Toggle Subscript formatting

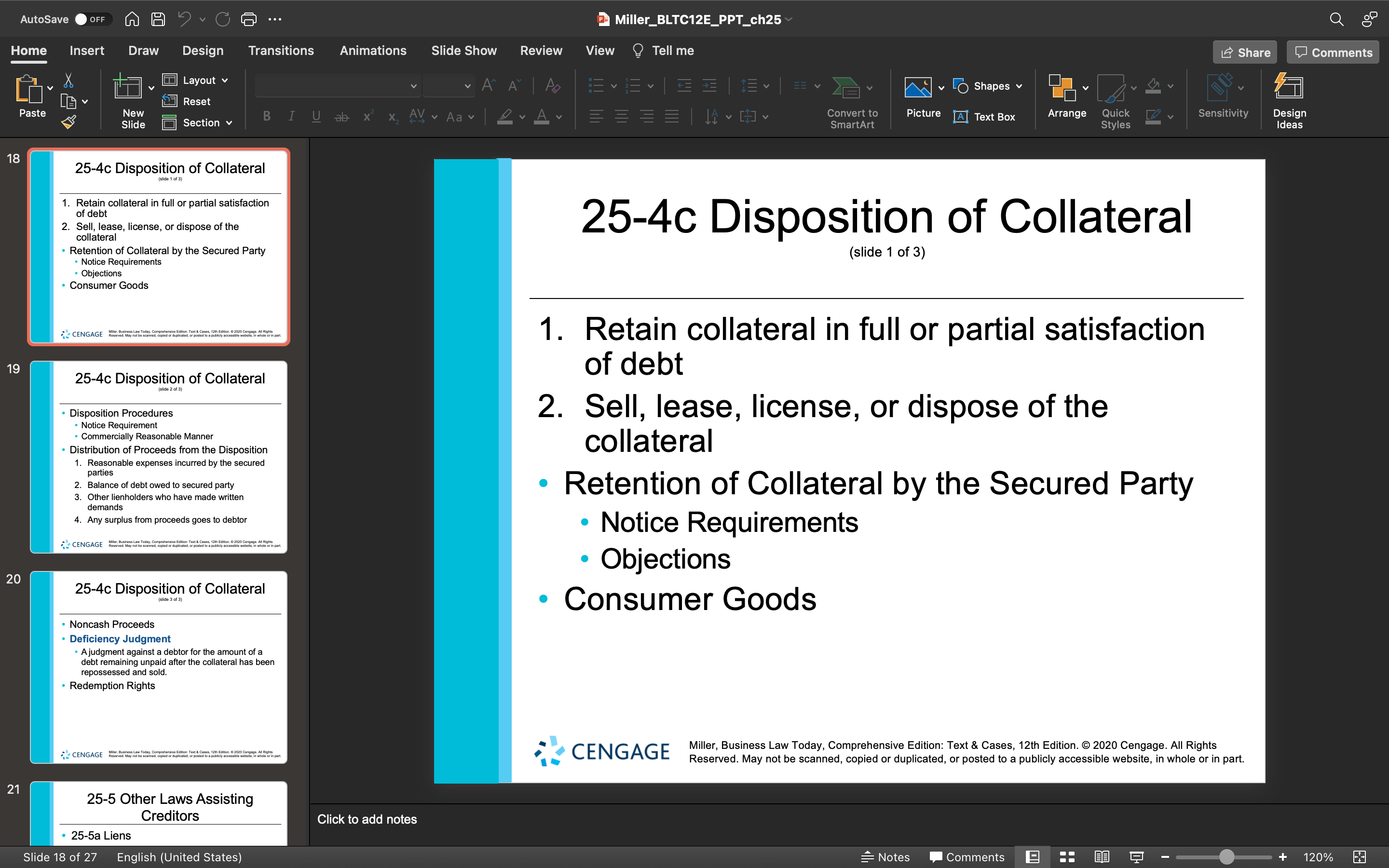click(x=393, y=117)
